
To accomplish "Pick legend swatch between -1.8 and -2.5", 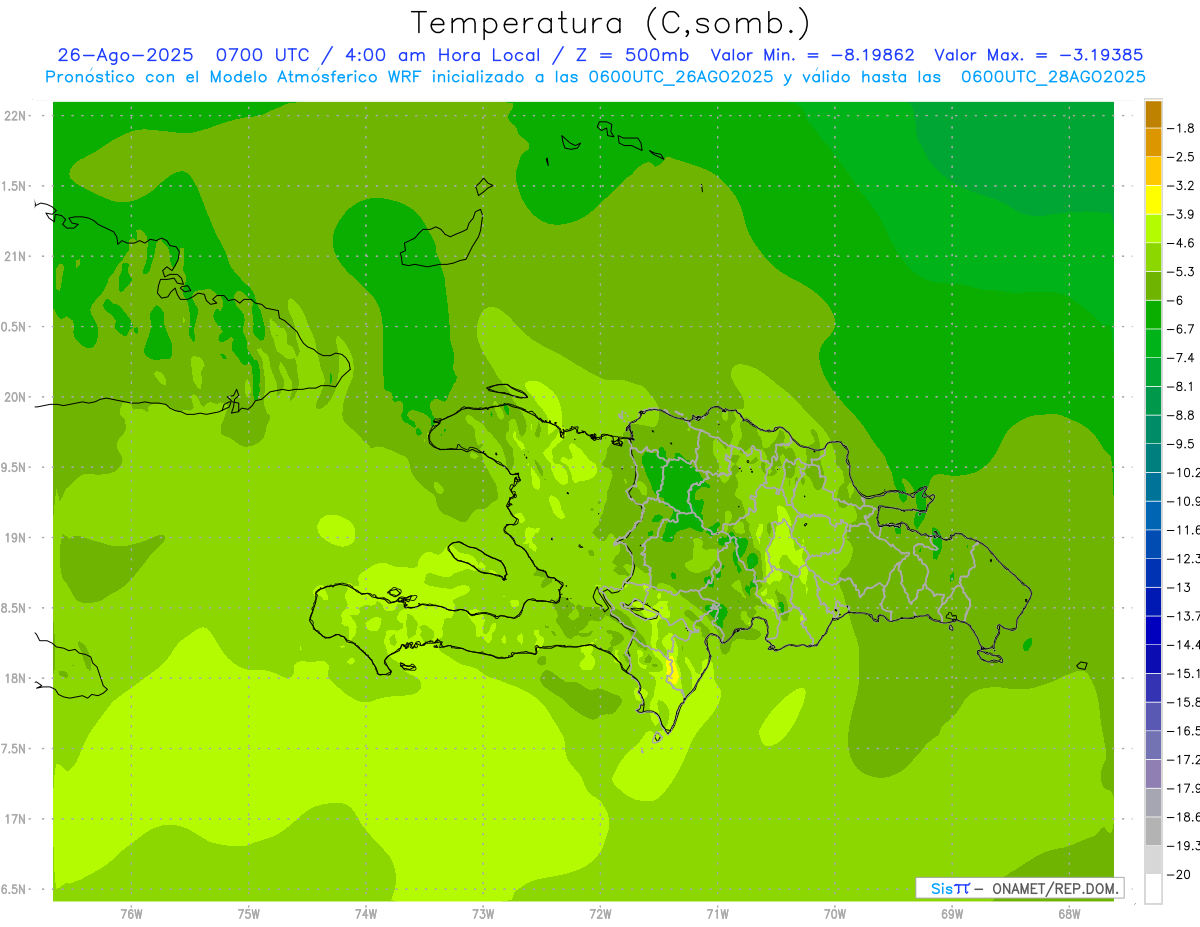I will [x=1153, y=142].
